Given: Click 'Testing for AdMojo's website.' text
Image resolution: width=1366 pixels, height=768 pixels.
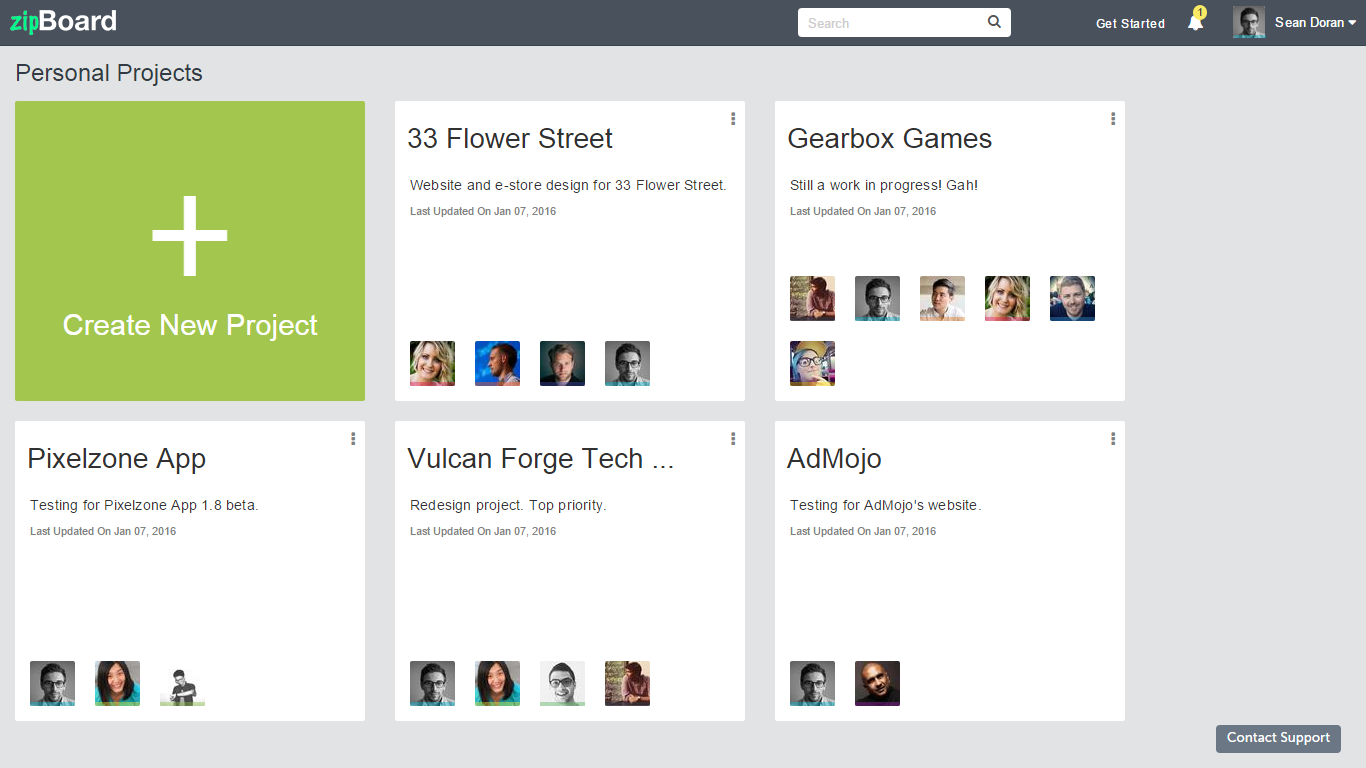Looking at the screenshot, I should click(x=886, y=505).
